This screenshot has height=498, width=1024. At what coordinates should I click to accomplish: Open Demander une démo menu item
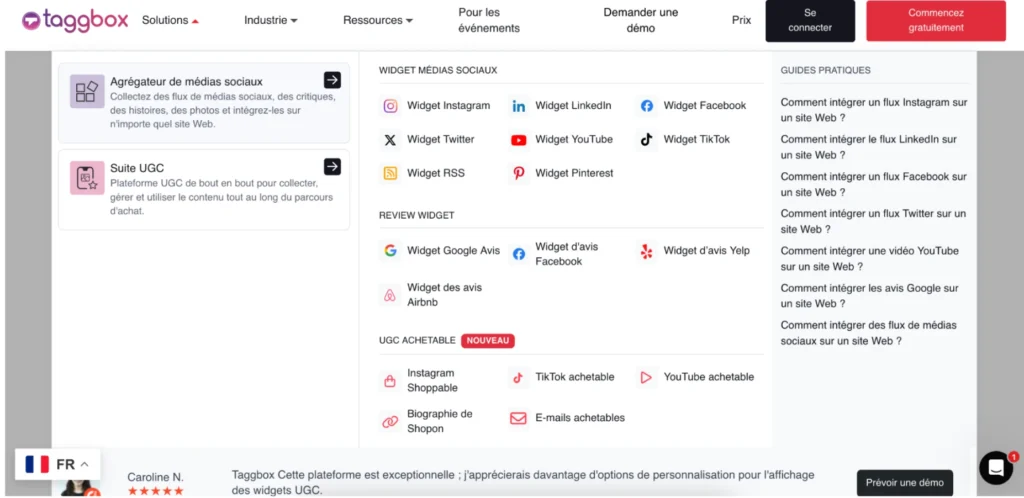pyautogui.click(x=641, y=20)
